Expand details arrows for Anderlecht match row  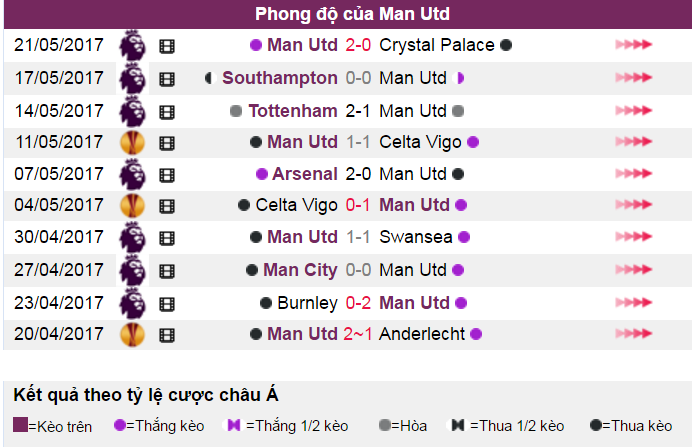coord(634,334)
